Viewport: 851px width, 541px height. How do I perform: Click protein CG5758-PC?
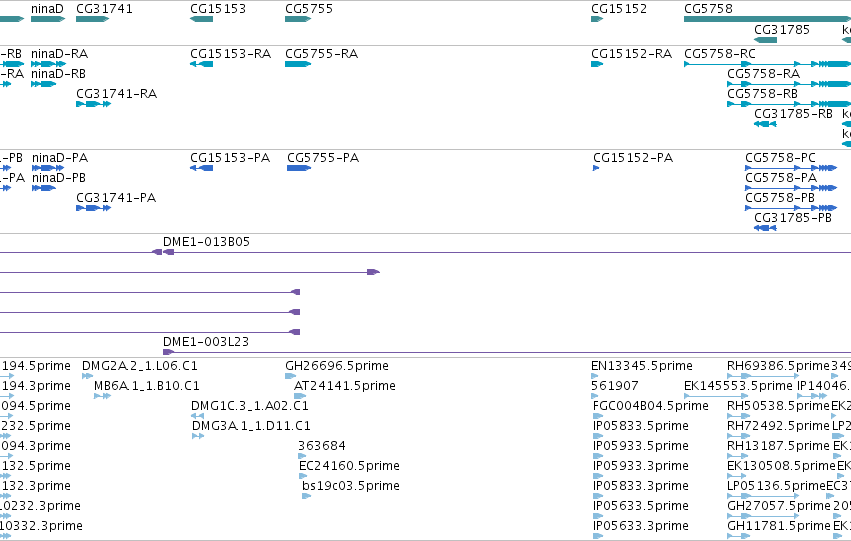click(x=791, y=168)
